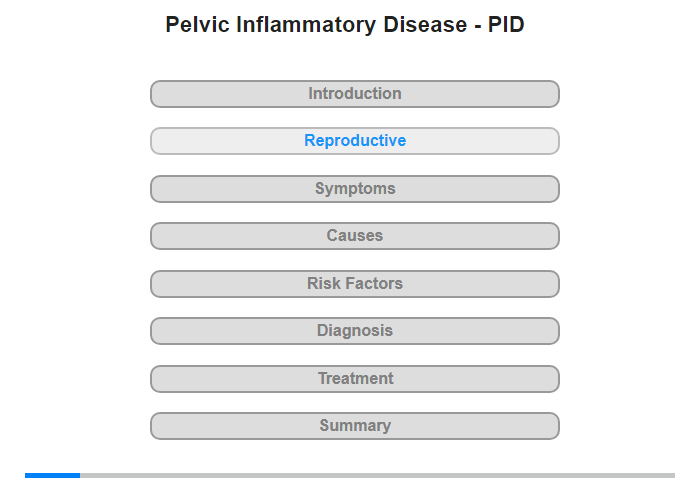View the Risk Factors section

click(355, 284)
